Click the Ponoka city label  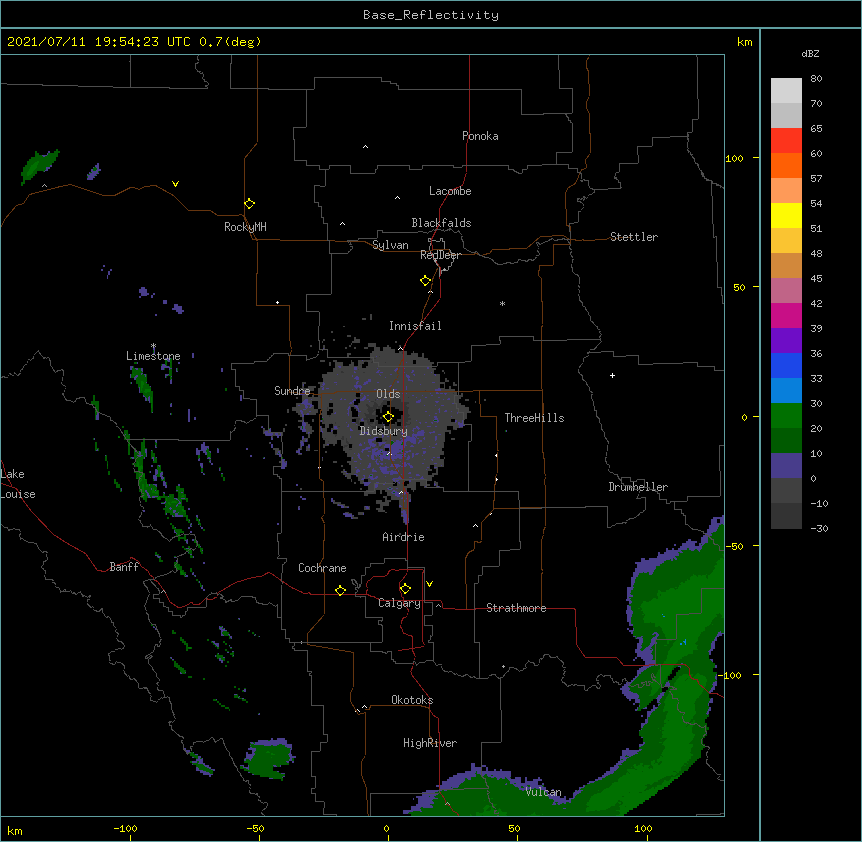click(480, 136)
